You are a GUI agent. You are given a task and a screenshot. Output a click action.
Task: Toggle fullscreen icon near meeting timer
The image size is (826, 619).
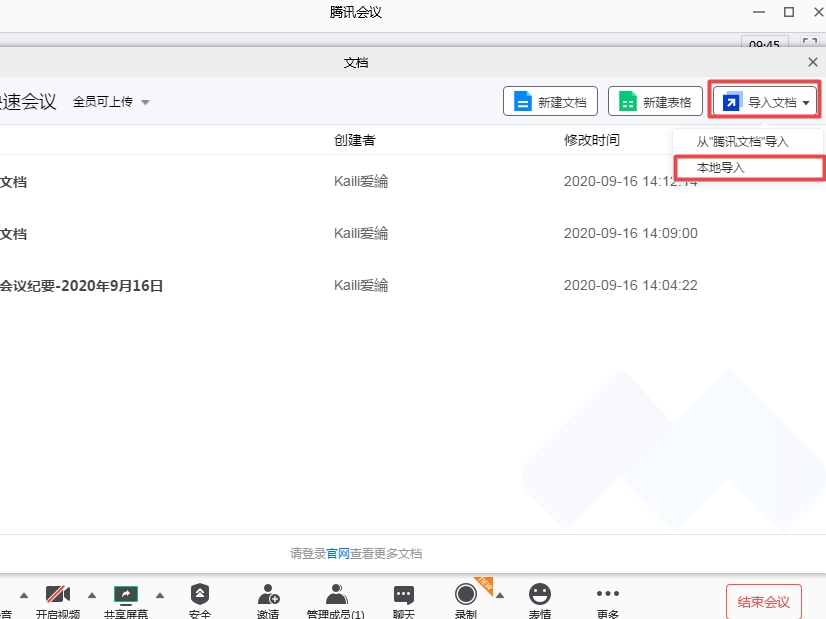click(x=810, y=42)
